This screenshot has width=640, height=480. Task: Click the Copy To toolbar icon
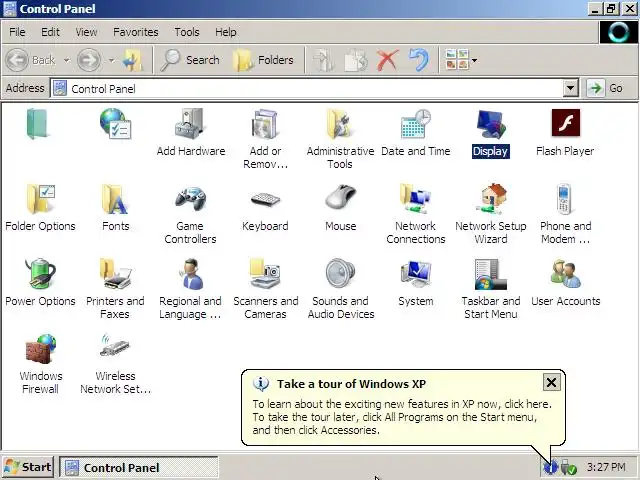[356, 60]
